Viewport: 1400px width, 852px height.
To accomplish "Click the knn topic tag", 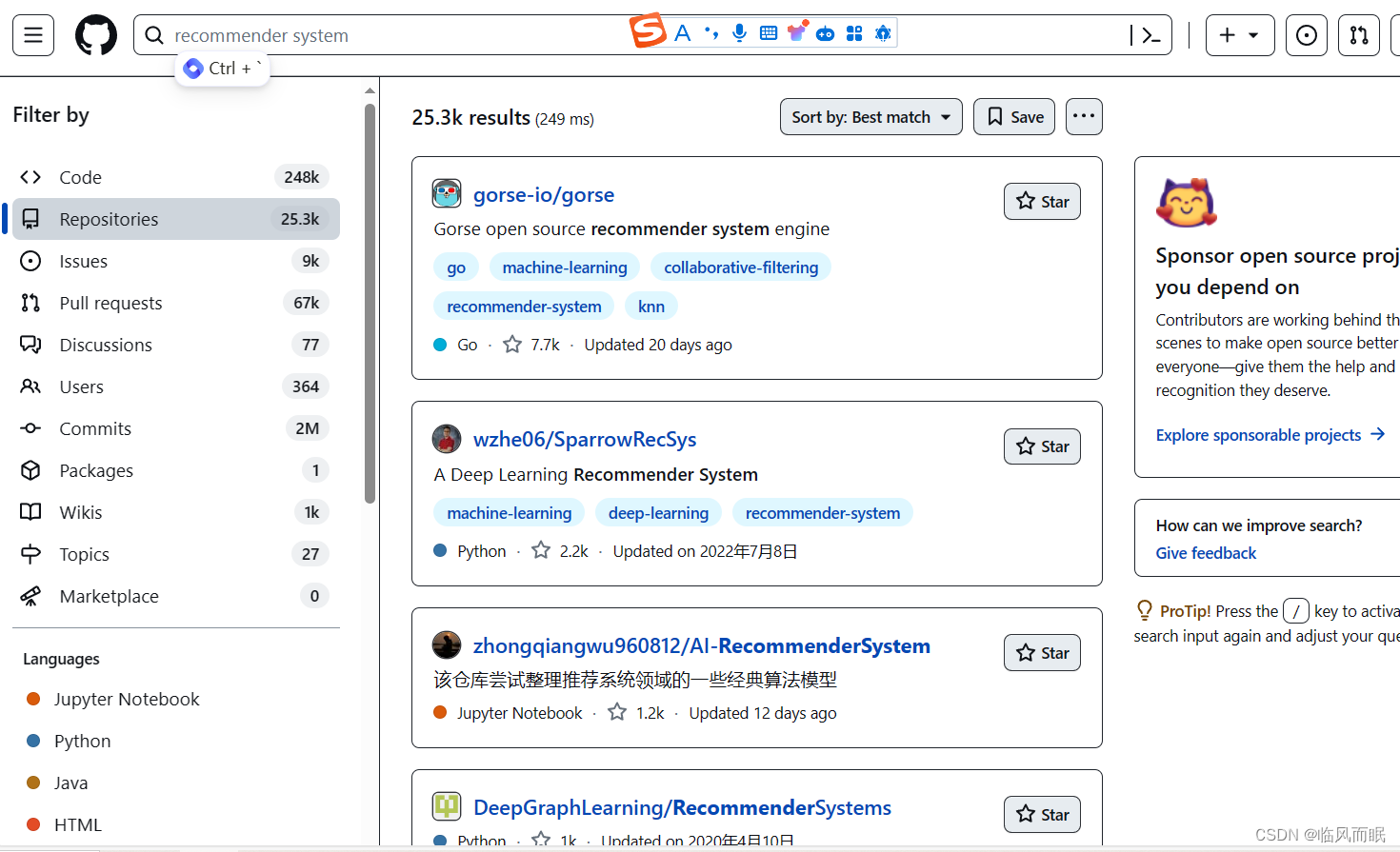I will coord(651,307).
